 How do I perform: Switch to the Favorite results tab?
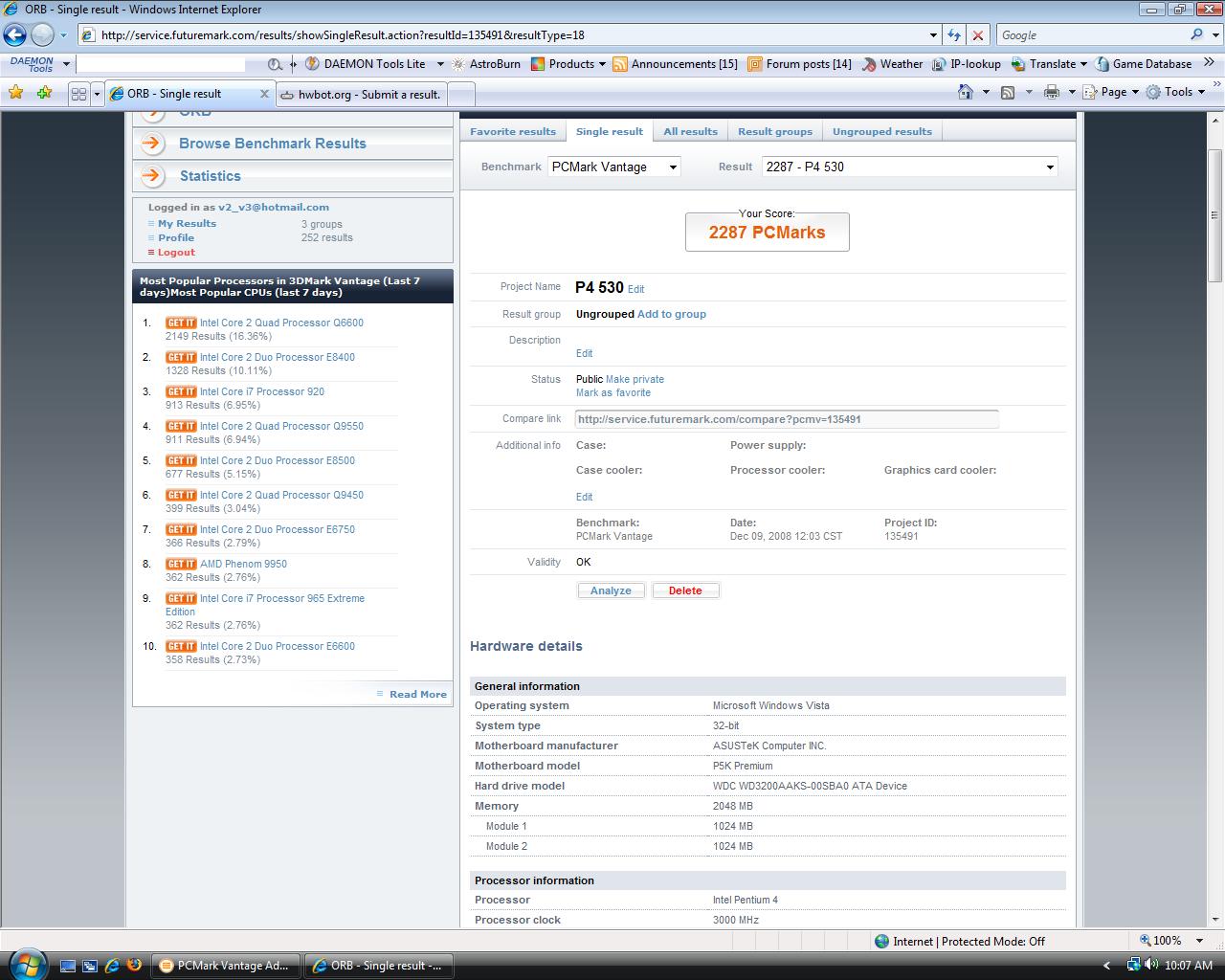click(x=513, y=131)
